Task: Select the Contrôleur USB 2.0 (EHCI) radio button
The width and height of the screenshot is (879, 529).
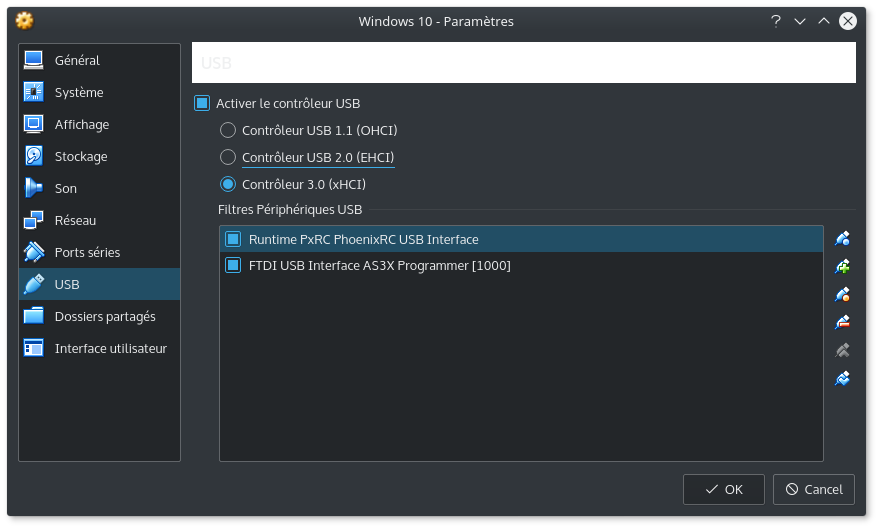Action: tap(228, 157)
